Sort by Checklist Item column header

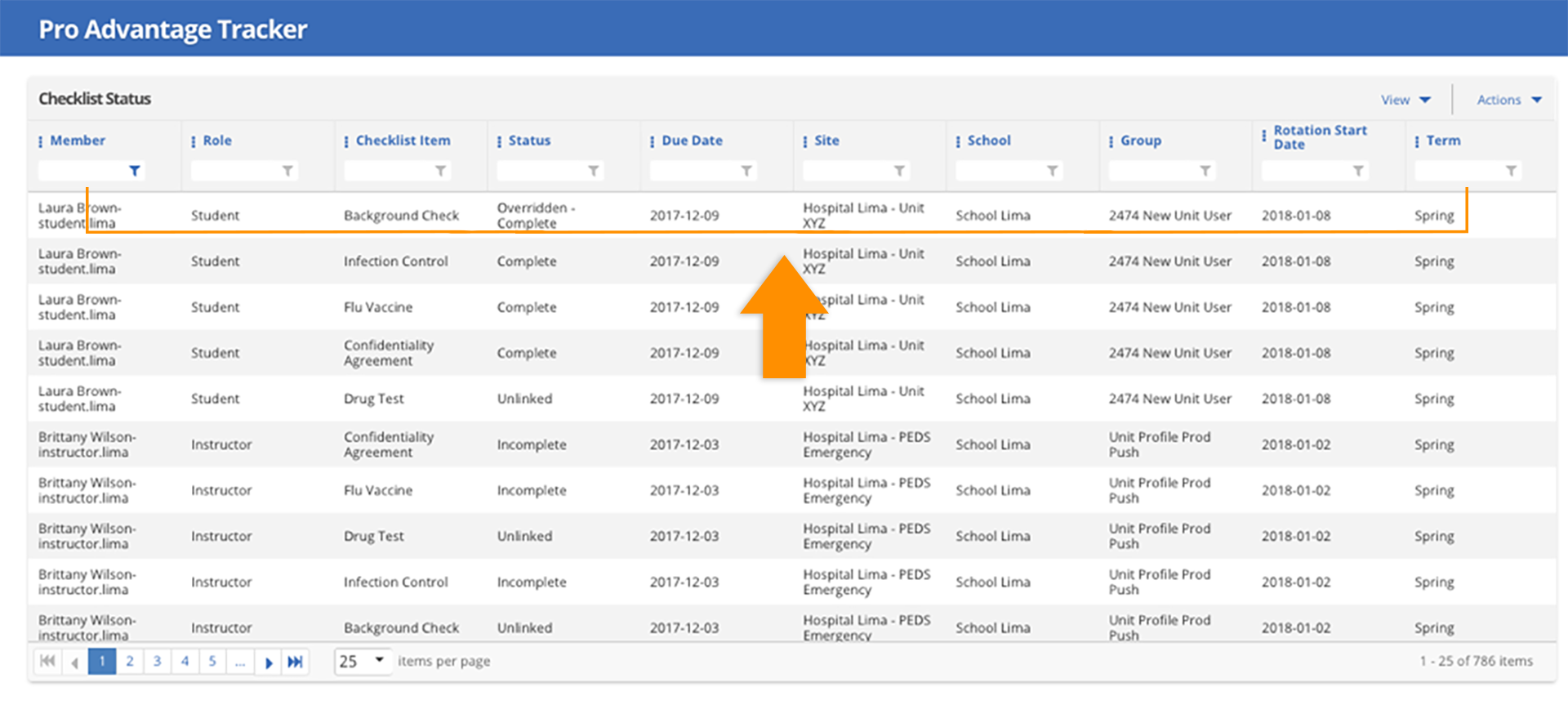coord(403,141)
